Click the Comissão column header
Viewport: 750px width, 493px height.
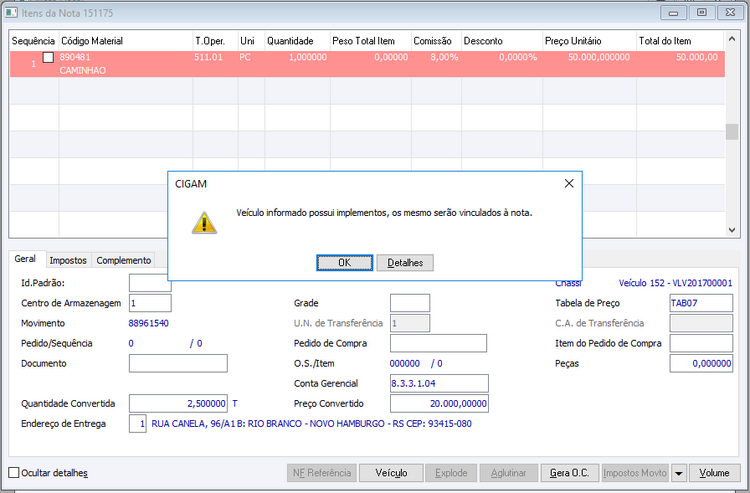point(436,41)
